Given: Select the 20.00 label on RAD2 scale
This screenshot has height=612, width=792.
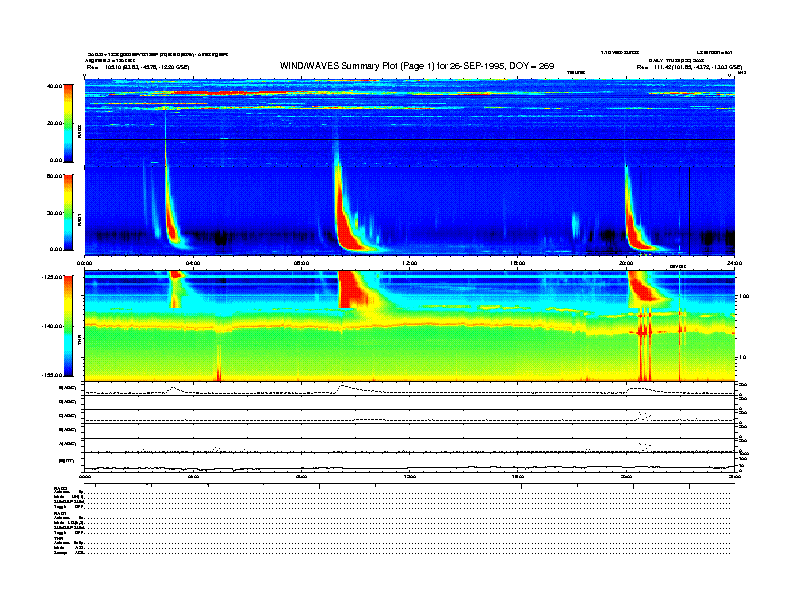Looking at the screenshot, I should (54, 123).
